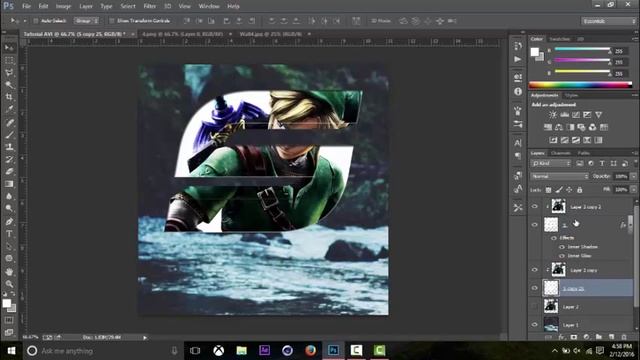
Task: Open the Fill slider dropdown arrow
Action: click(x=633, y=190)
